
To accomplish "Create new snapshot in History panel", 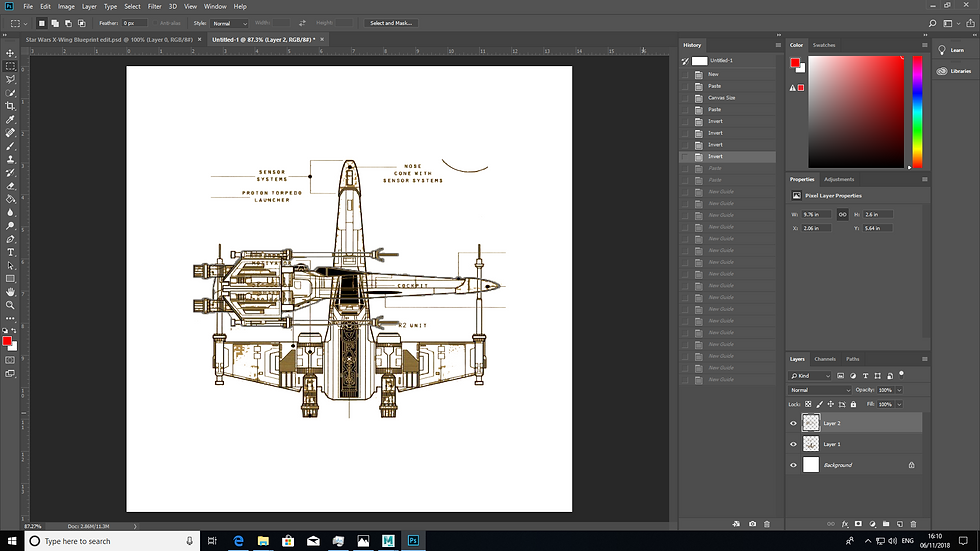I will point(752,524).
